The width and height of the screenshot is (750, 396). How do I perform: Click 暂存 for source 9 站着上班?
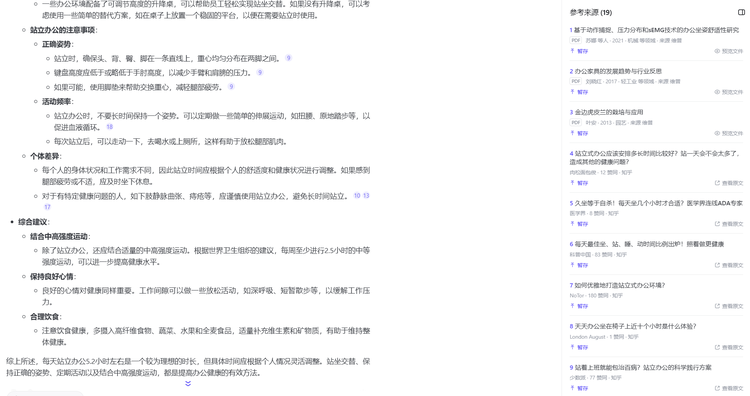(579, 388)
